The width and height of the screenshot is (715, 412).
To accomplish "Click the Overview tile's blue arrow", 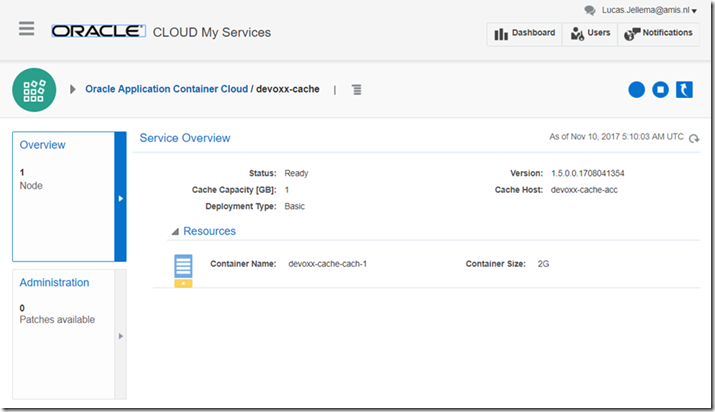I will (x=120, y=198).
